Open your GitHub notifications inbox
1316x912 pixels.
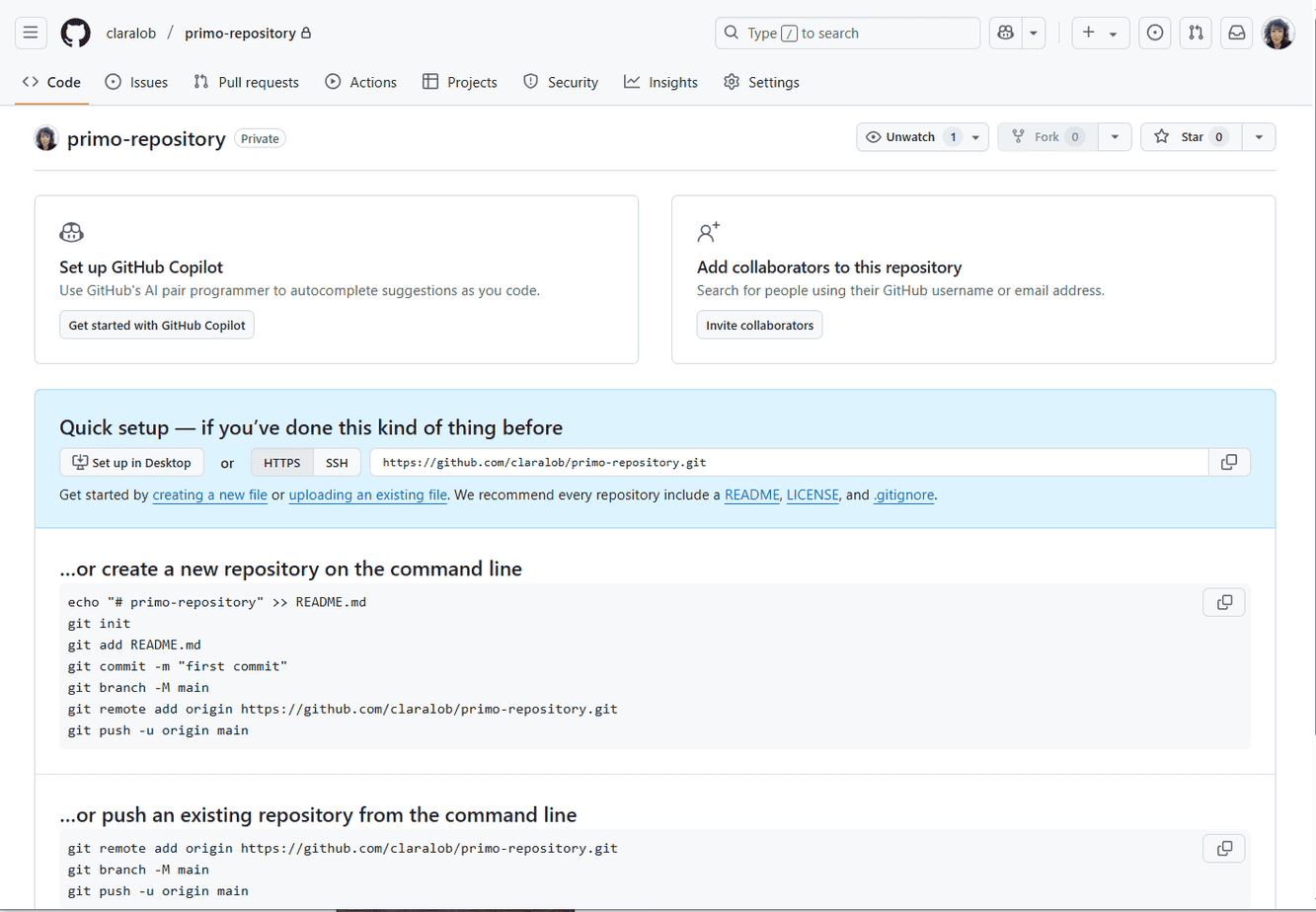[x=1236, y=33]
